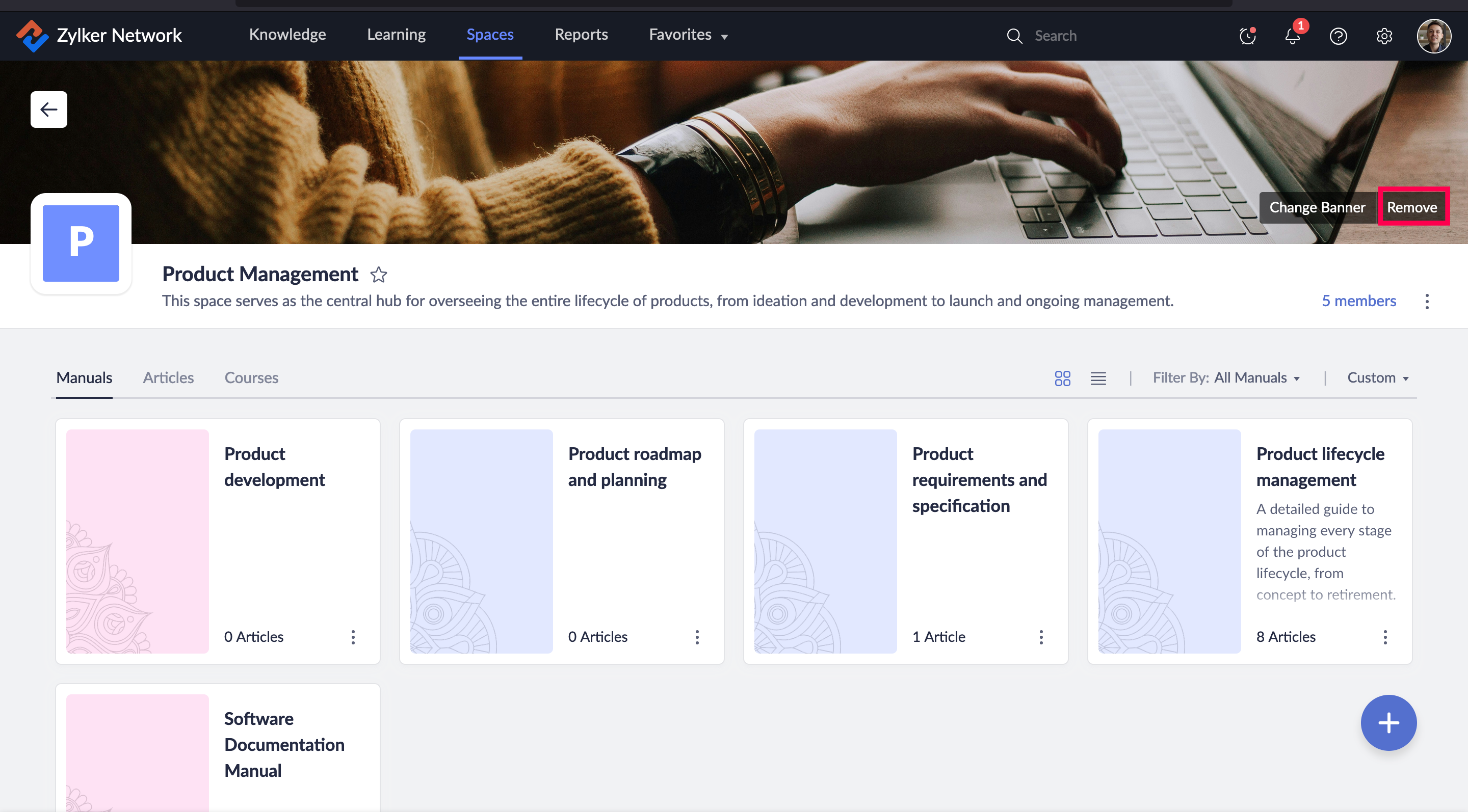Screen dimensions: 1468x812
Task: Click the Product Management space P icon
Action: 81,243
